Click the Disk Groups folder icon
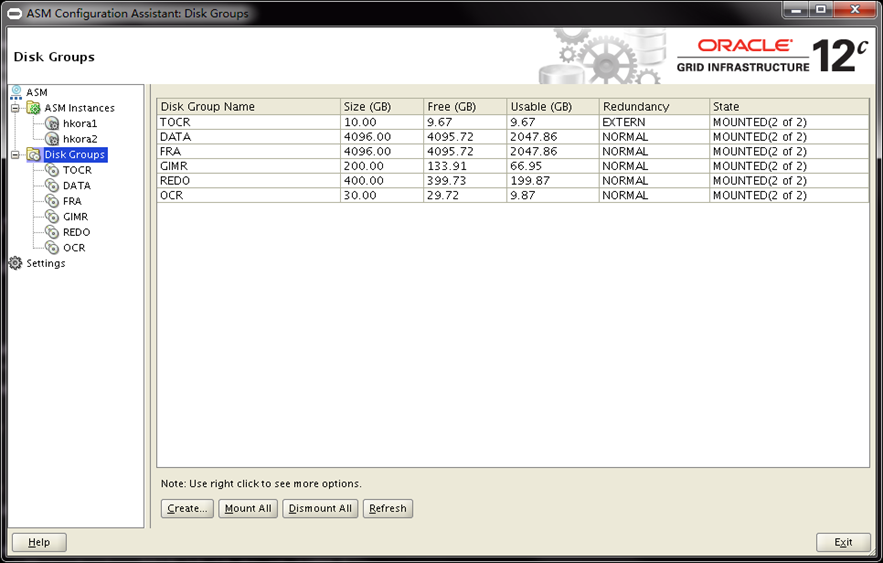 point(33,155)
